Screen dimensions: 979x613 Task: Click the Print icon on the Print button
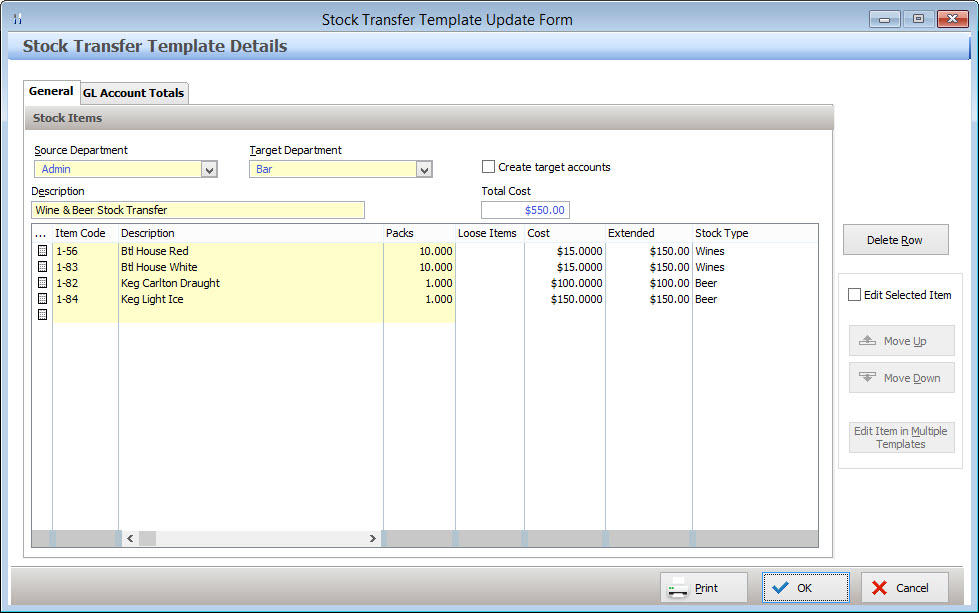(x=677, y=588)
